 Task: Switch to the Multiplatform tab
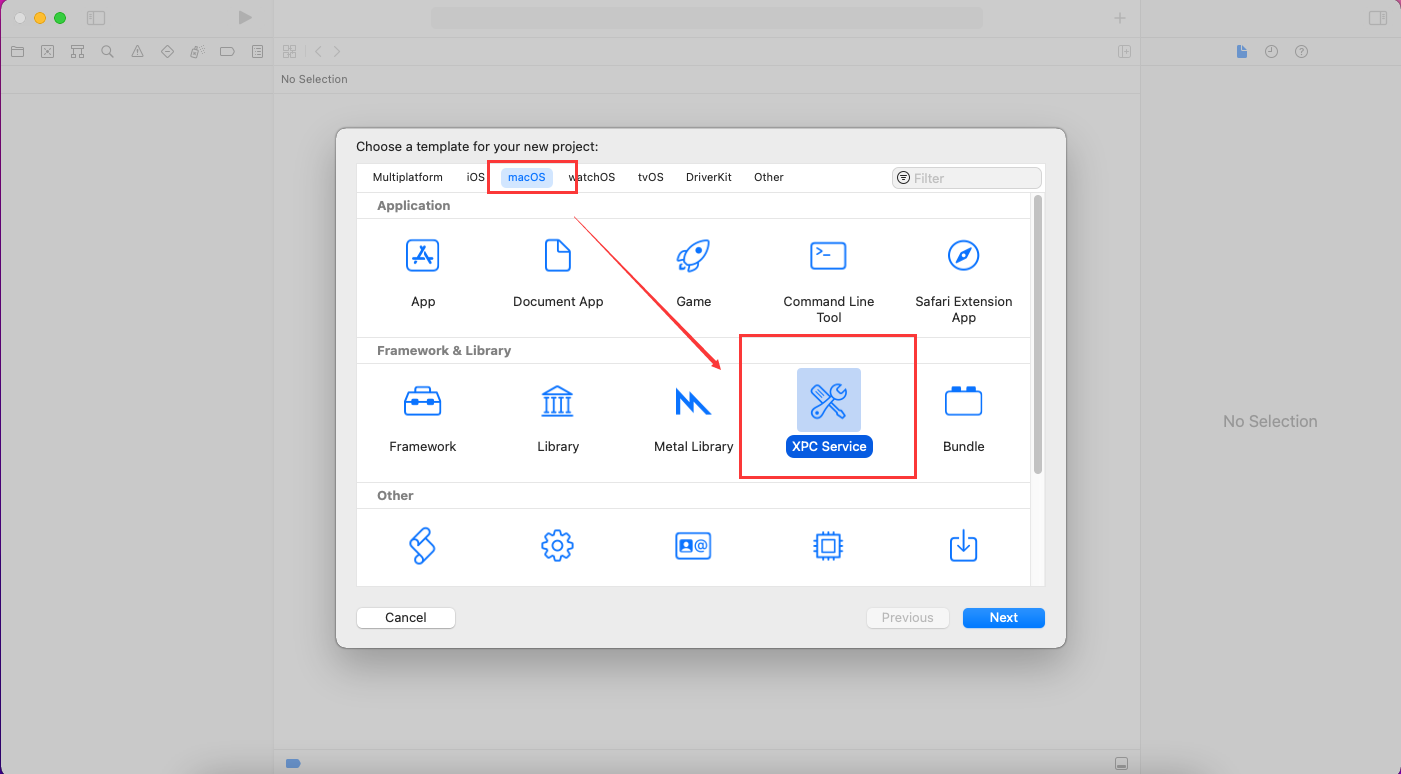(x=407, y=177)
